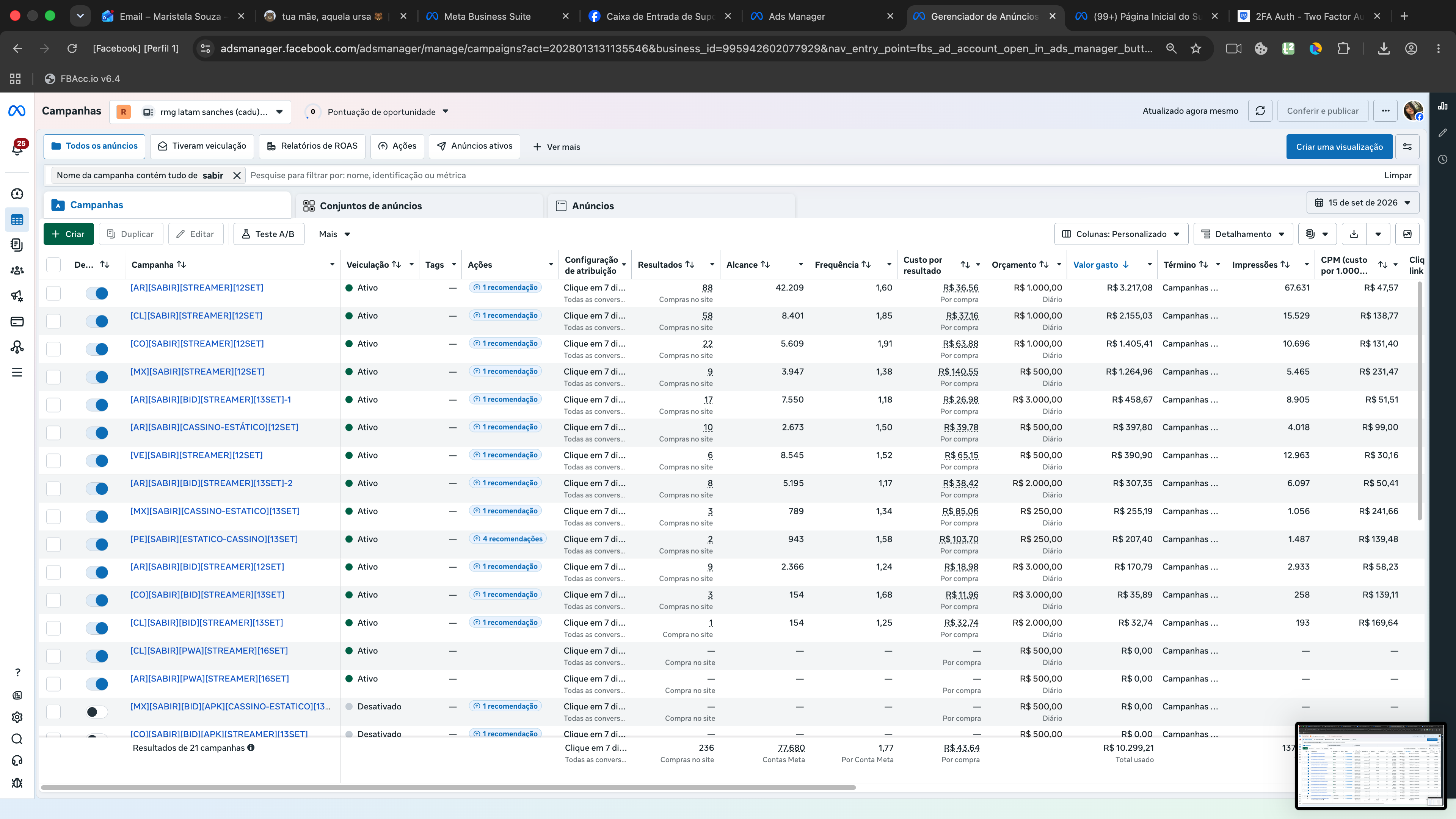Click the refresh data button near Atualizado
1456x819 pixels.
[x=1260, y=111]
